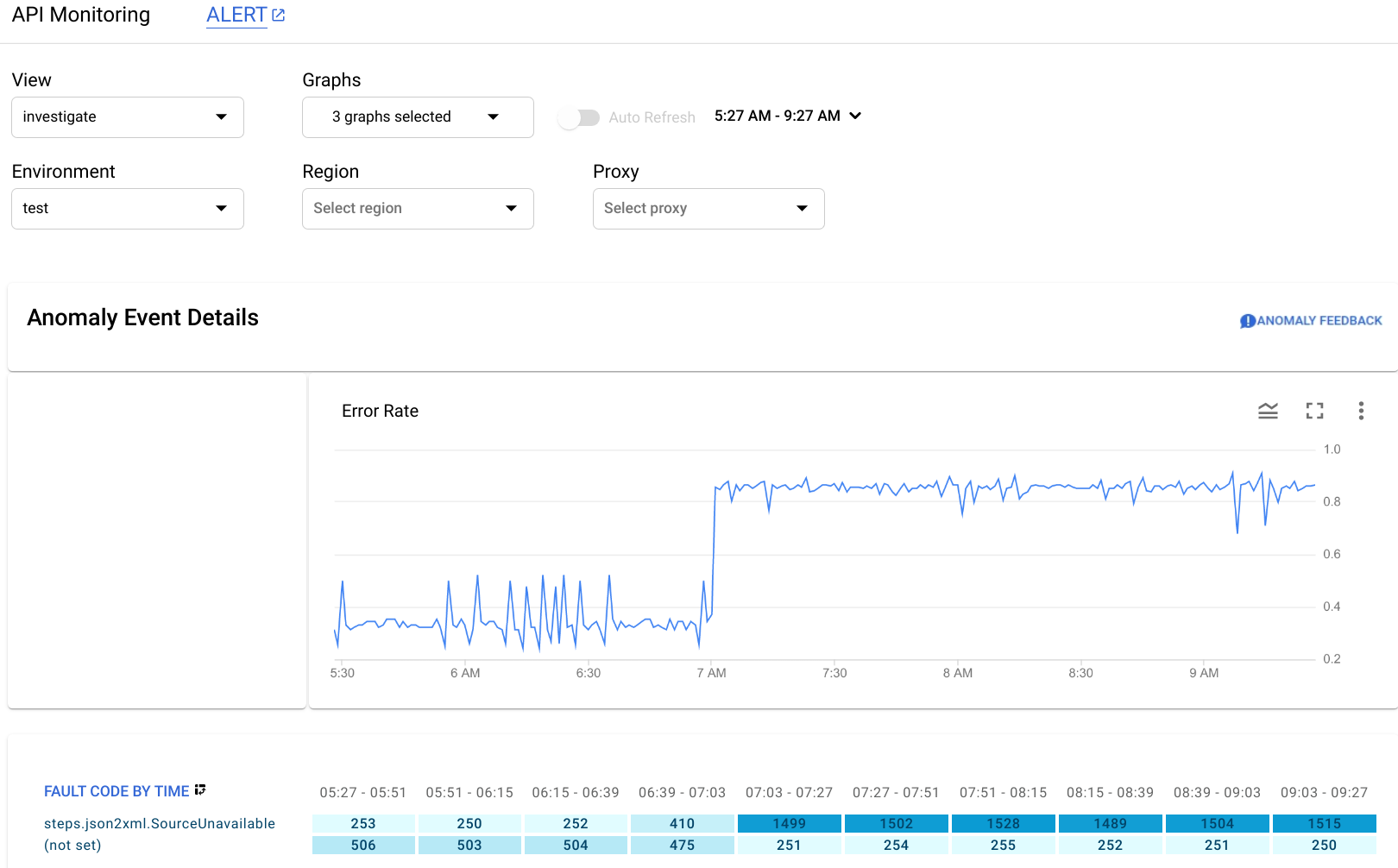The image size is (1398, 868).
Task: Enable the Auto Refresh toggle
Action: (x=579, y=117)
